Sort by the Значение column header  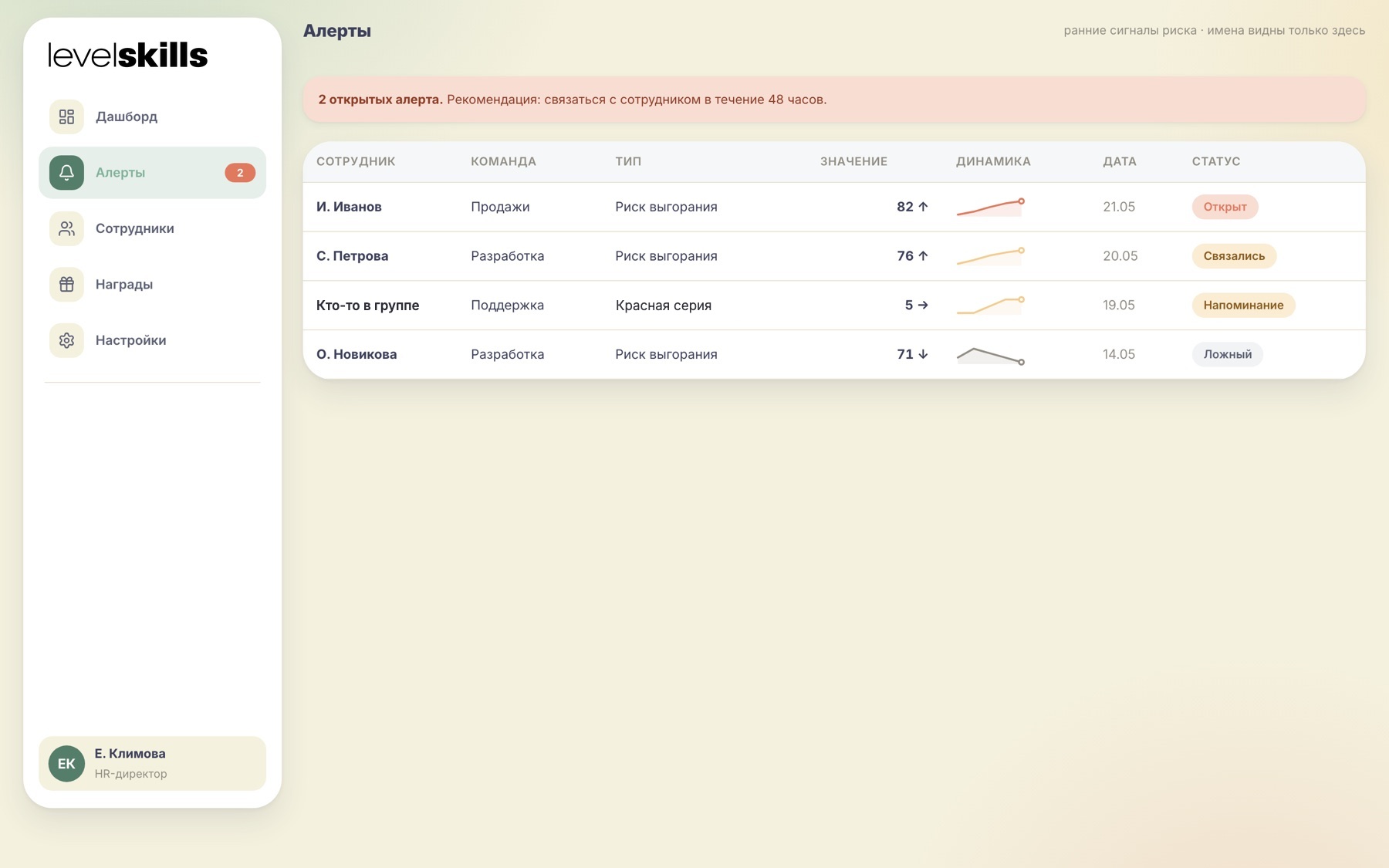(853, 161)
